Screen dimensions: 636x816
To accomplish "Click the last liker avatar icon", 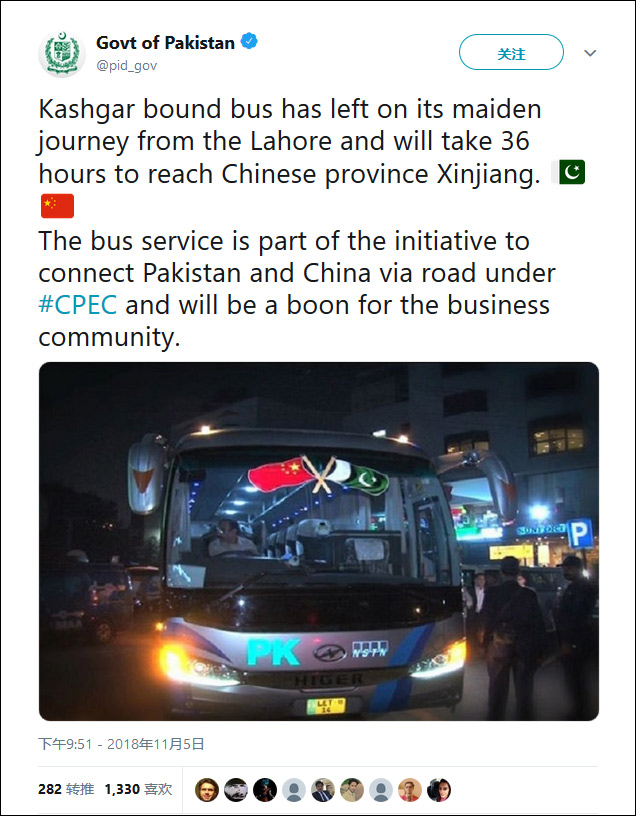I will 439,790.
